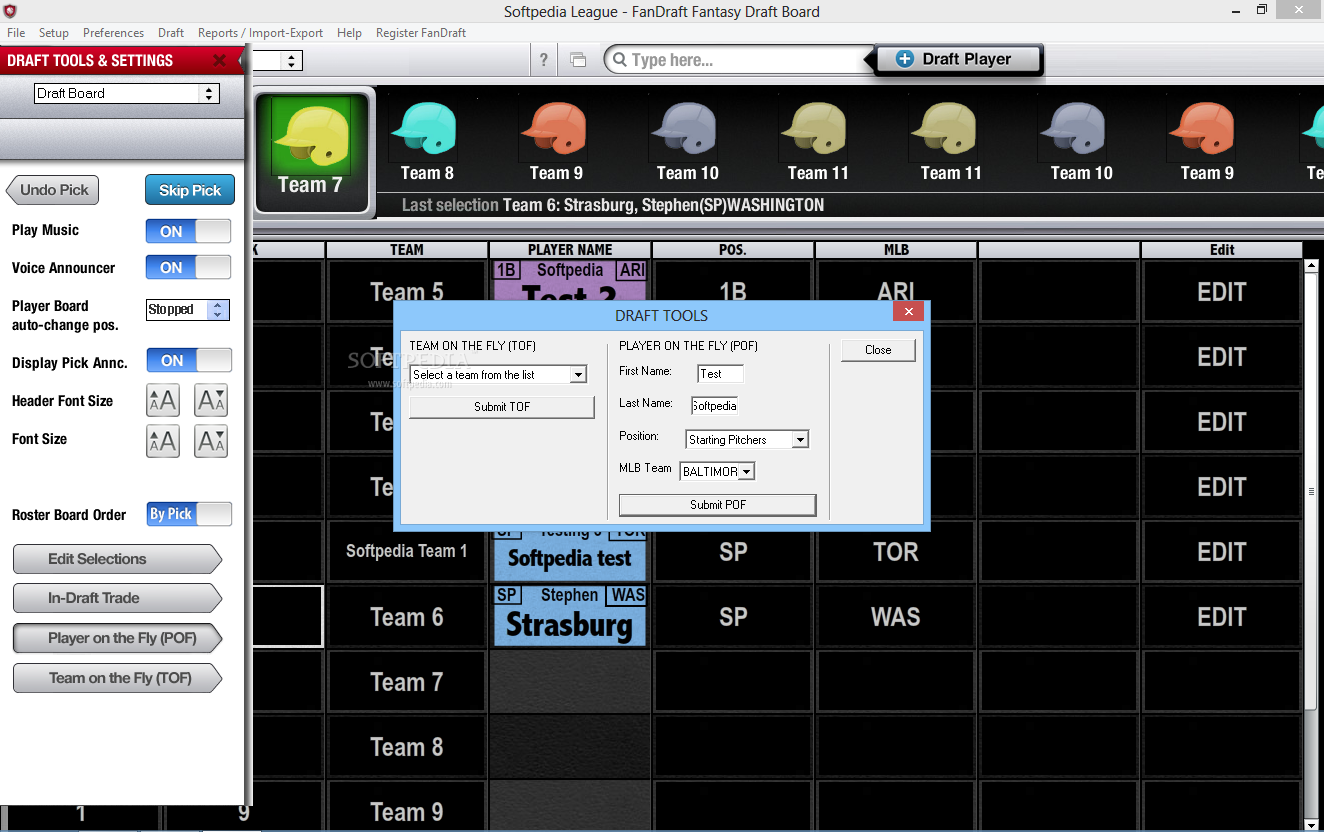Screen dimensions: 1324x832
Task: Open Register FanDraft menu
Action: pyautogui.click(x=421, y=33)
